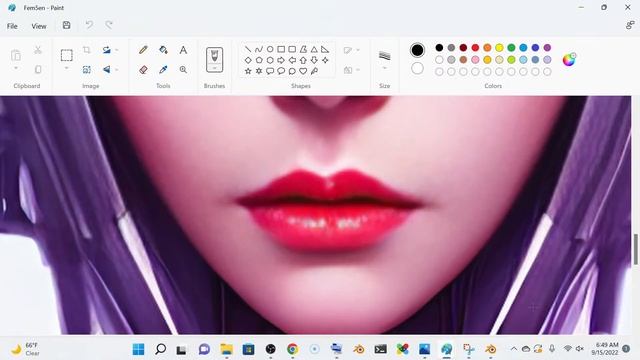Open the Brushes tool
The image size is (640, 360).
pos(214,60)
